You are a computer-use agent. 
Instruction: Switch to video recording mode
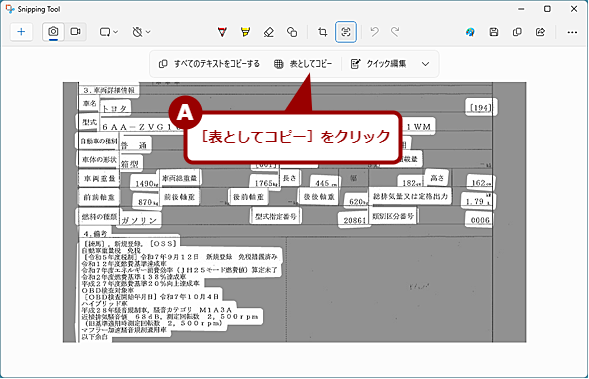tap(76, 32)
